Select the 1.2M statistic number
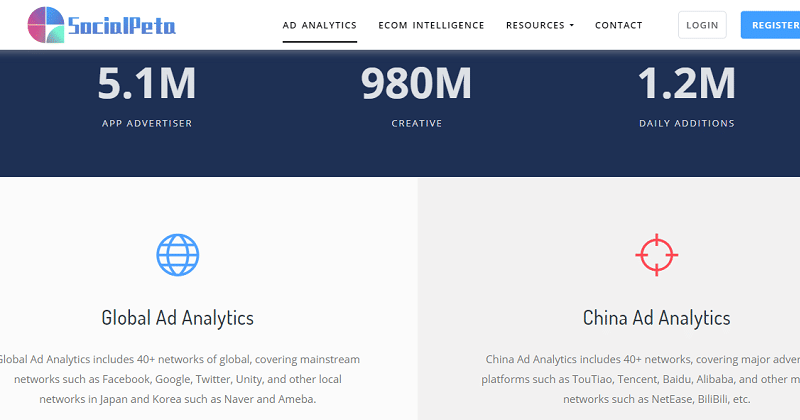800x420 pixels. tap(686, 84)
